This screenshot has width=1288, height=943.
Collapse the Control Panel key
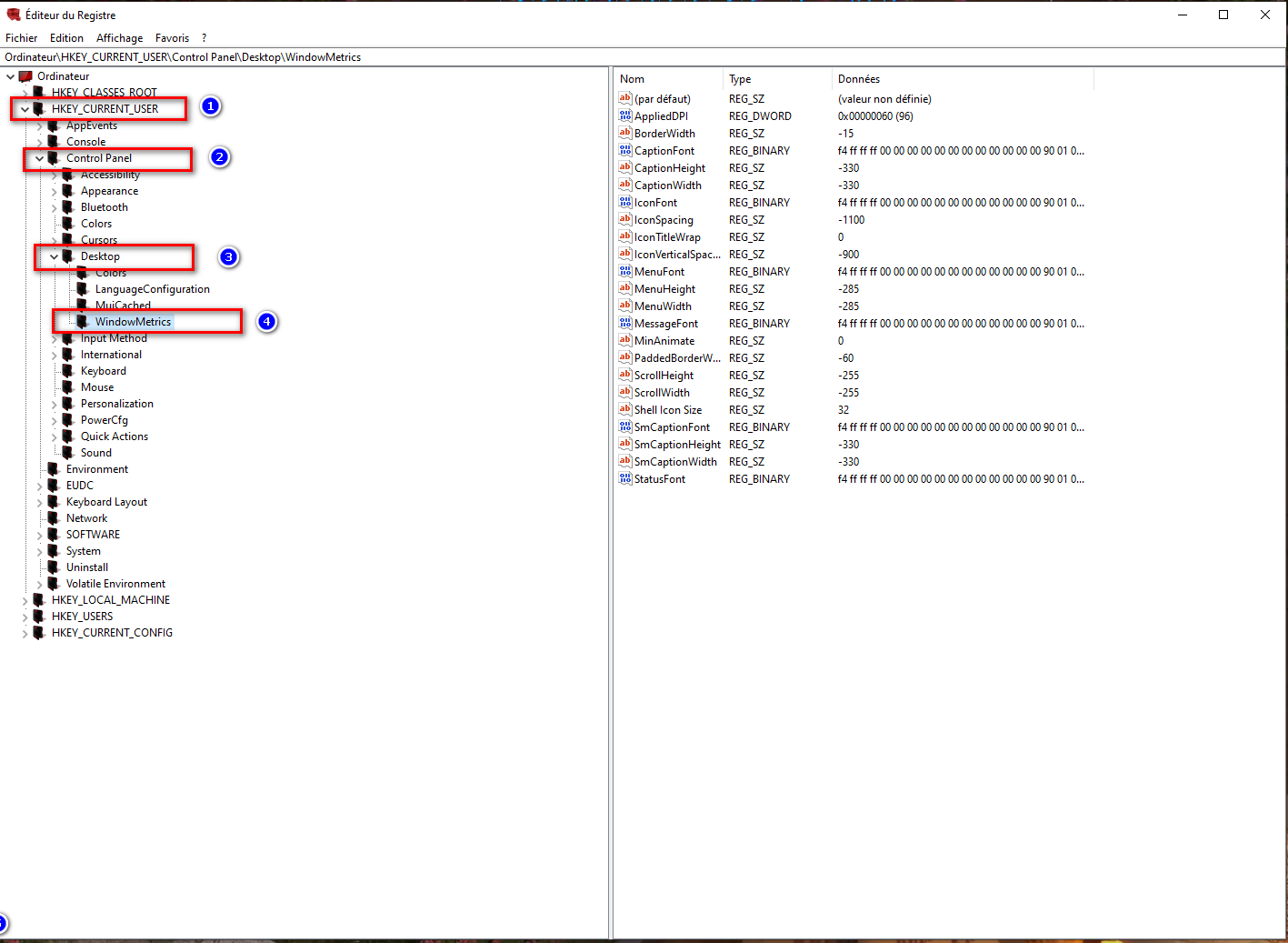(39, 158)
